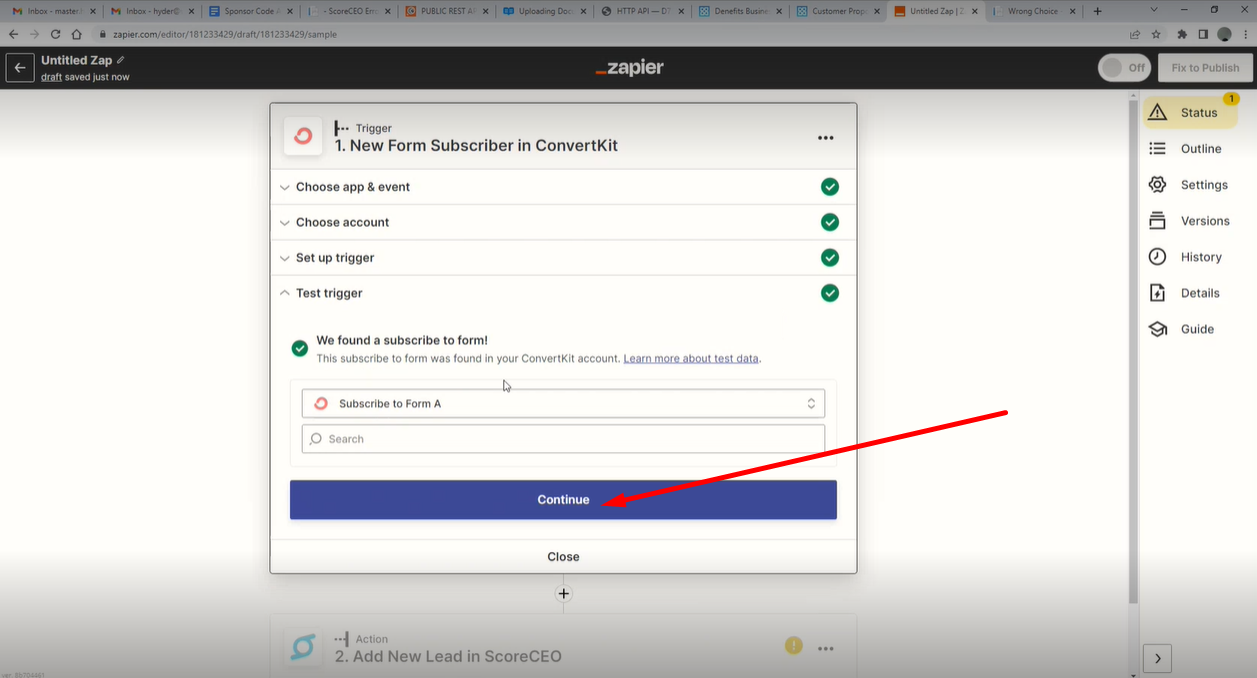Open action step three-dot menu
The height and width of the screenshot is (678, 1257).
(826, 648)
